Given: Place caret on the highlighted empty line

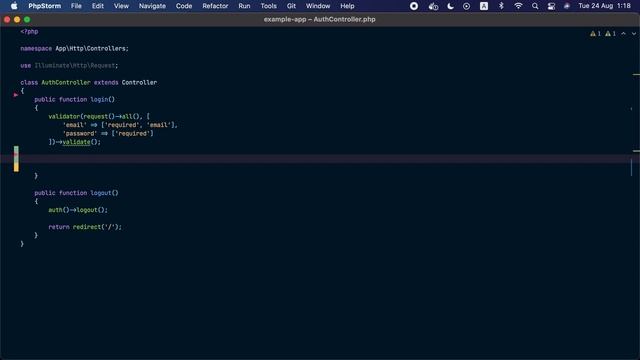Looking at the screenshot, I should coord(320,159).
